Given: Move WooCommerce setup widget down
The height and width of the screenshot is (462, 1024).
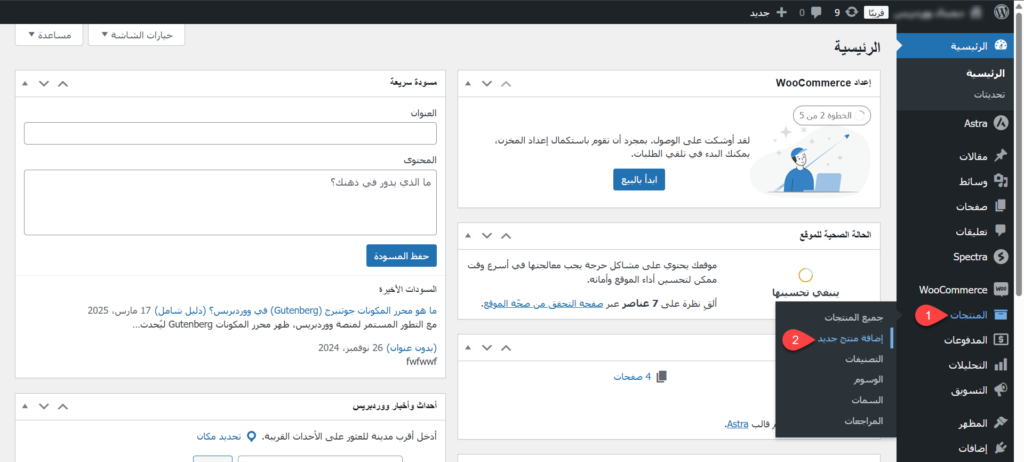Looking at the screenshot, I should pyautogui.click(x=487, y=83).
